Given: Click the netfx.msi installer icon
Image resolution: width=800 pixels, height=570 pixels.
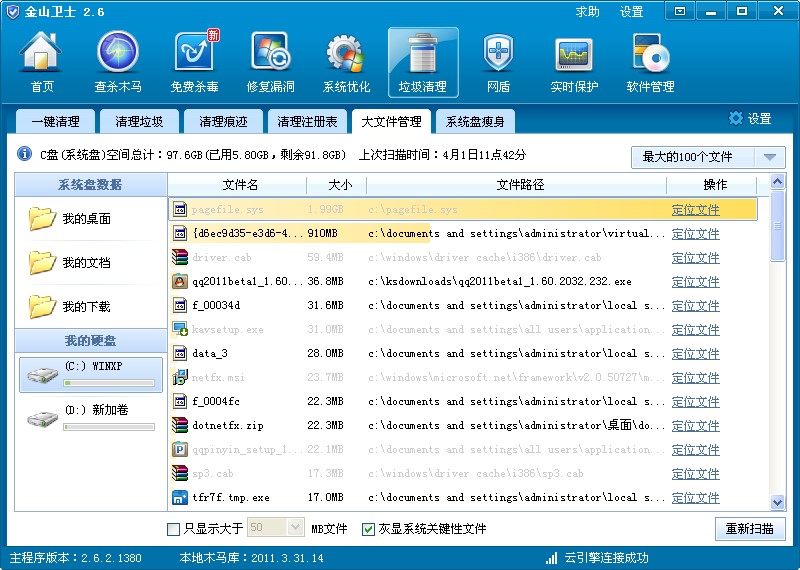Looking at the screenshot, I should pos(180,377).
